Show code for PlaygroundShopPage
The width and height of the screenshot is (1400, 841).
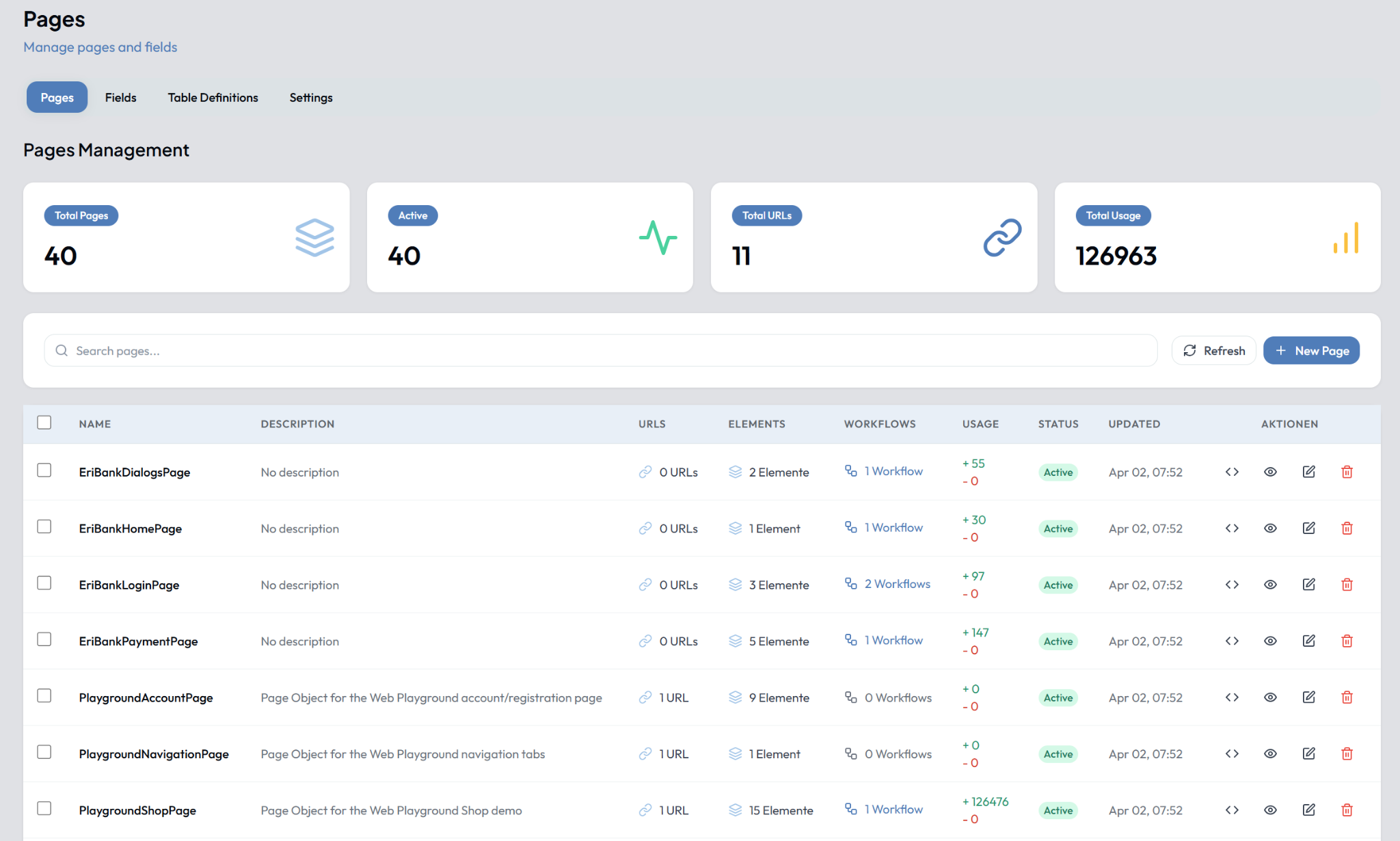click(1232, 810)
